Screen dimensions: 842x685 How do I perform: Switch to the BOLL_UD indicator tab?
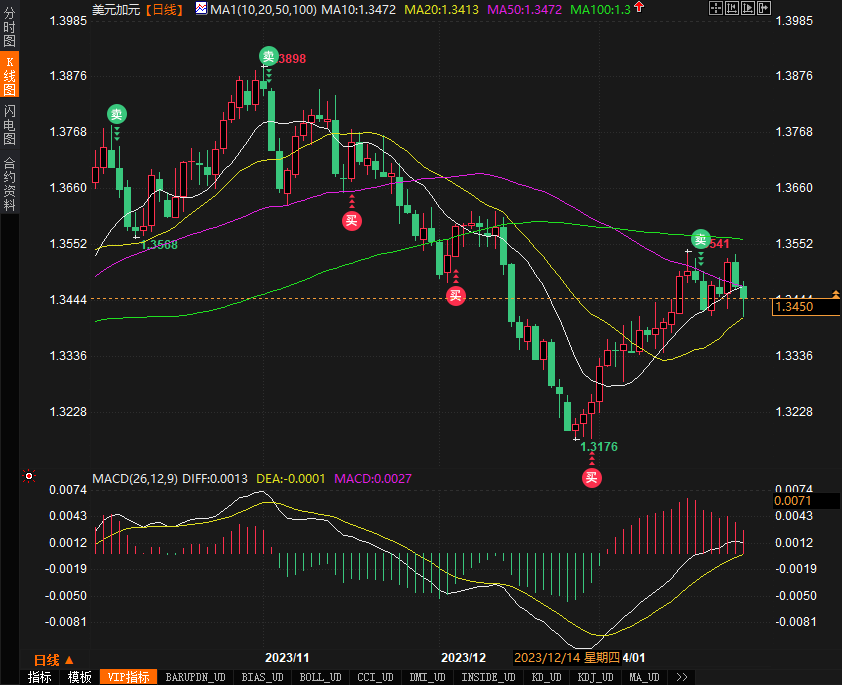319,677
